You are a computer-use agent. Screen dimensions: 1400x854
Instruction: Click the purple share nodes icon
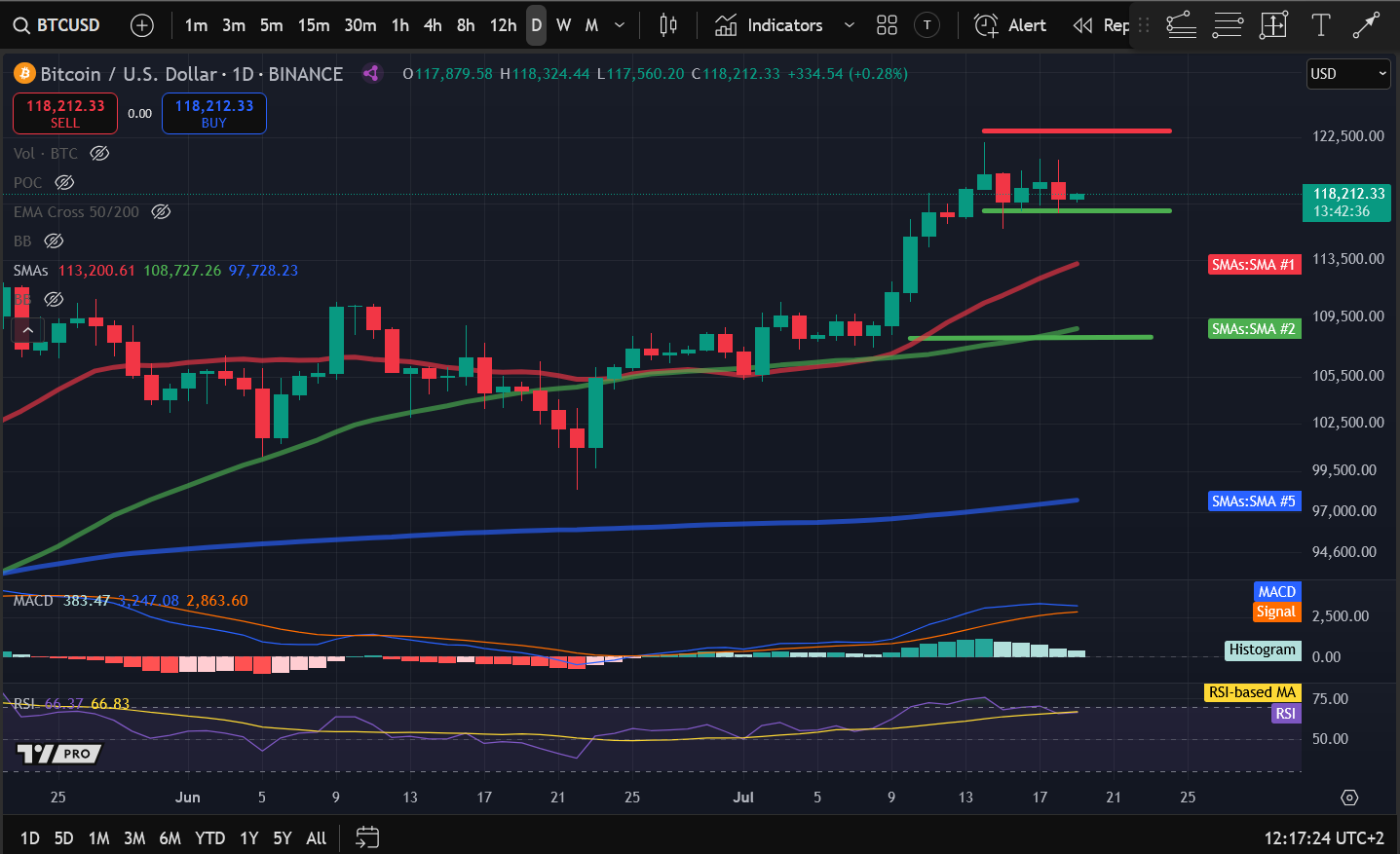371,73
